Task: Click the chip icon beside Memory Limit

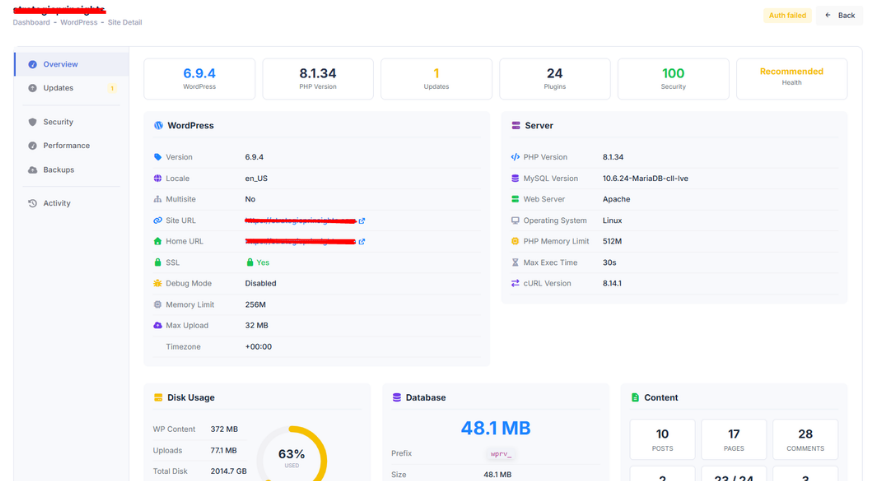Action: tap(157, 305)
